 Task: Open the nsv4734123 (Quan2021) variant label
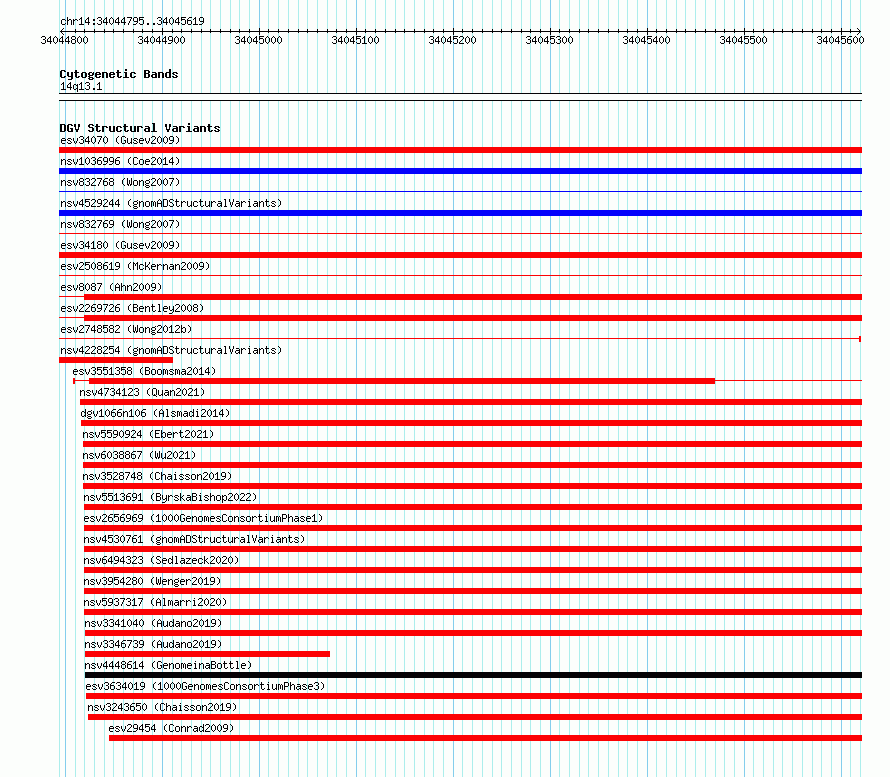tap(142, 392)
